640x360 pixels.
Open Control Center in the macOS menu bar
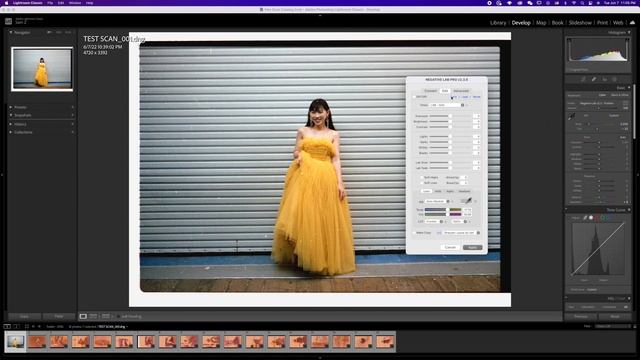click(x=590, y=3)
